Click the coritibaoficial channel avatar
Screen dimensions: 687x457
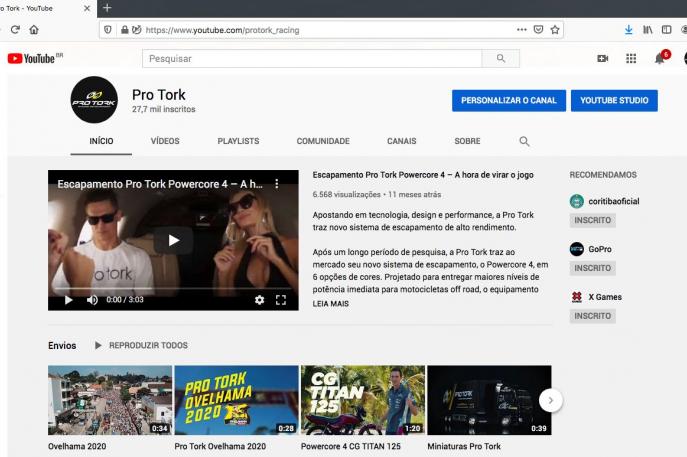(x=577, y=201)
